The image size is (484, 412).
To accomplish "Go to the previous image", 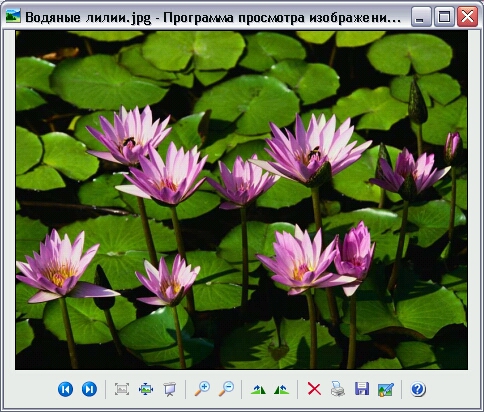I will click(65, 389).
